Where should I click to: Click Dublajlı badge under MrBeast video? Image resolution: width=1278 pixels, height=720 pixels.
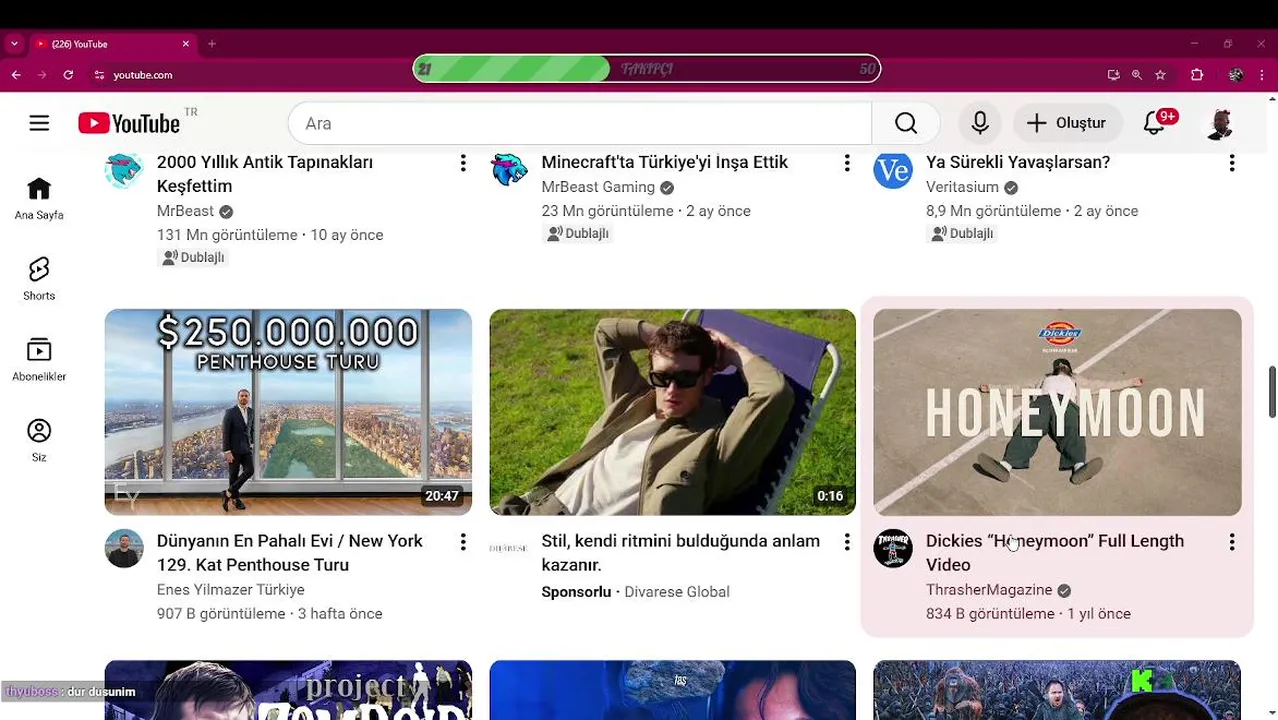pyautogui.click(x=193, y=257)
